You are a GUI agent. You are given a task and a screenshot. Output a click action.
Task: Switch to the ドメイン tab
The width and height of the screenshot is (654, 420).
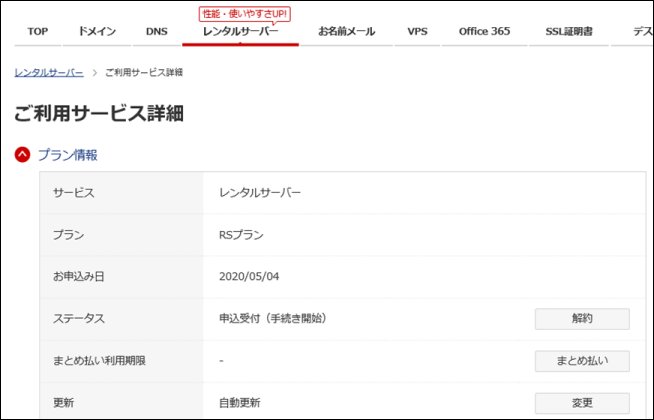point(97,32)
